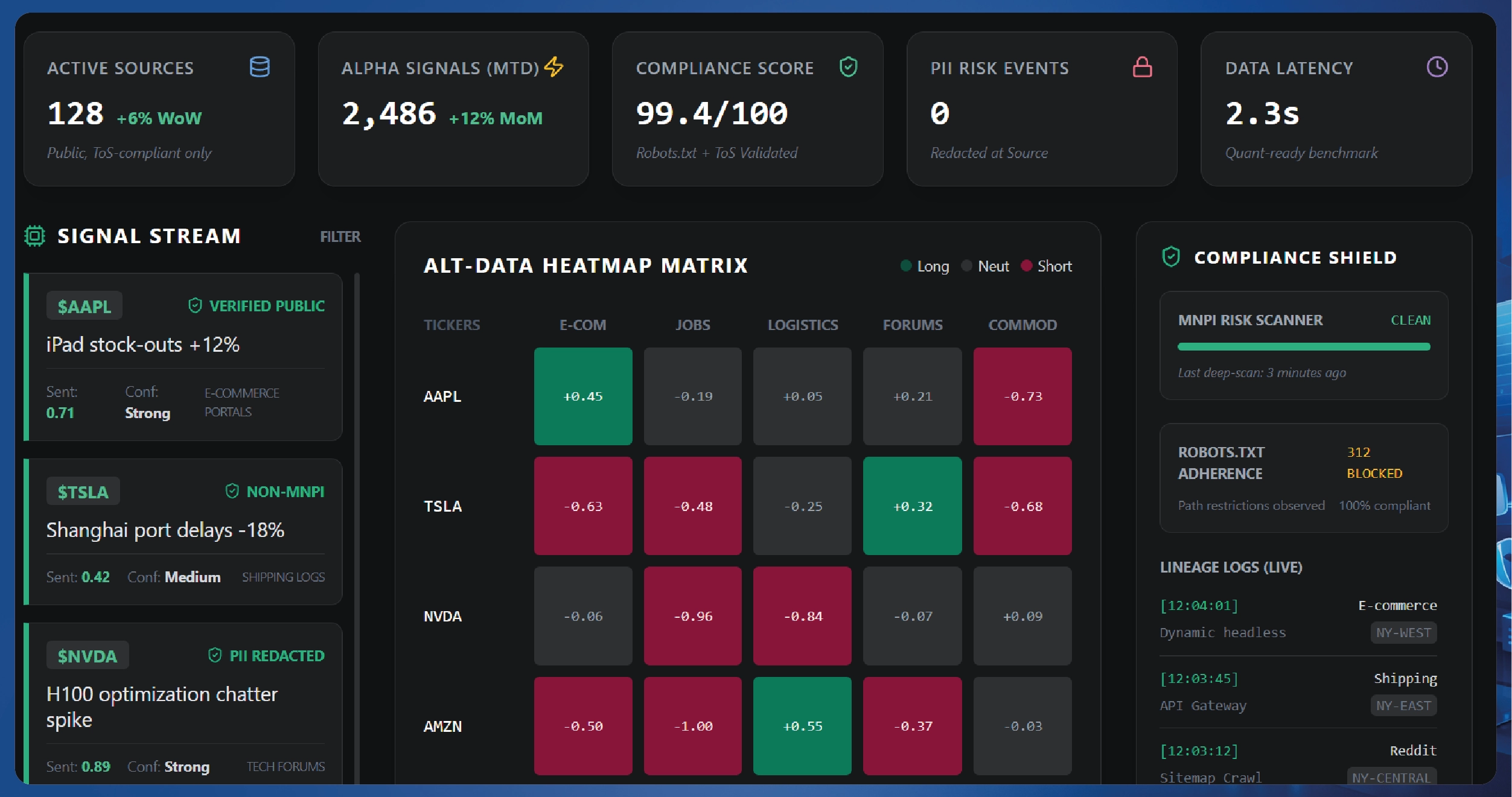Click the Verified Public shield badge icon
Screen dimensions: 1512x797
click(195, 305)
